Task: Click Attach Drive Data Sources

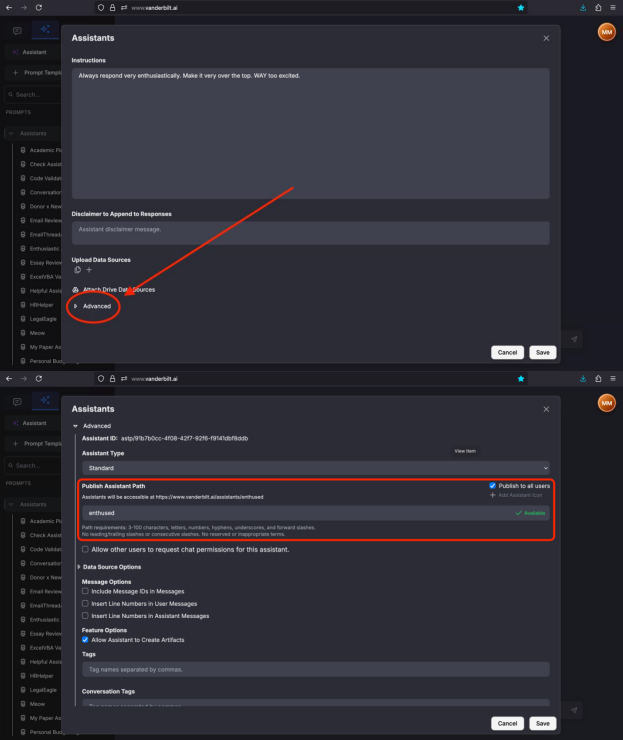Action: coord(114,290)
